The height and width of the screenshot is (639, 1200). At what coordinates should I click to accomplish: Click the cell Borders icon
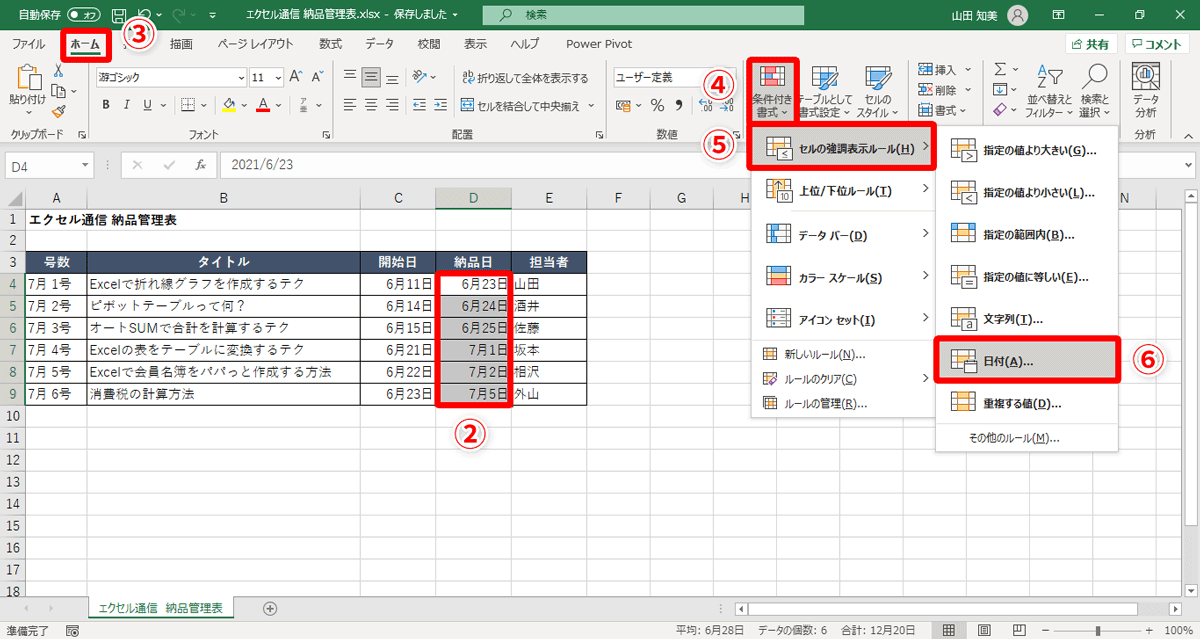coord(190,104)
